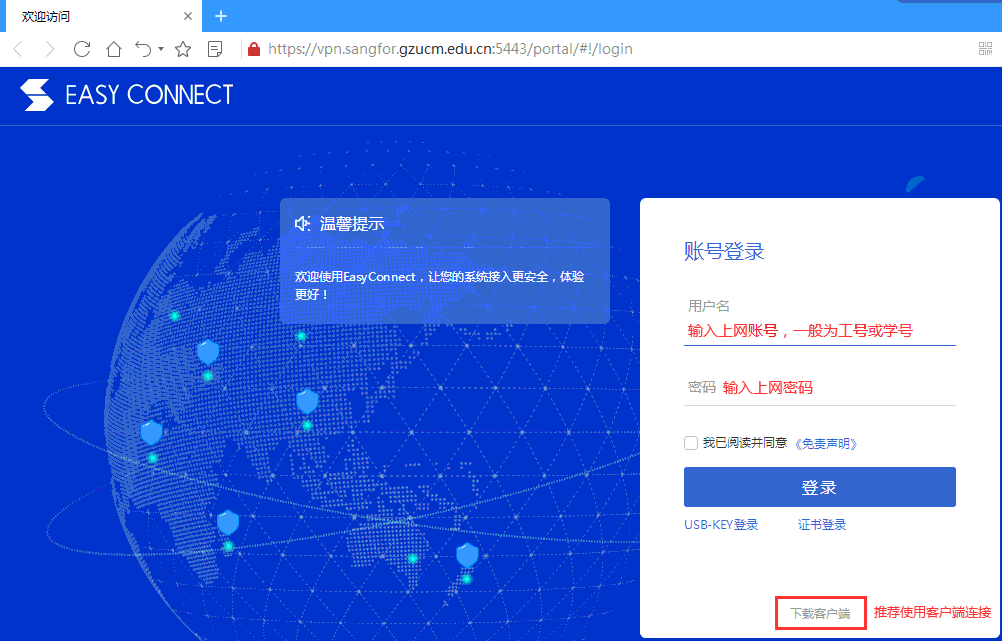The width and height of the screenshot is (1002, 641).
Task: Click the red lock security icon
Action: [253, 49]
